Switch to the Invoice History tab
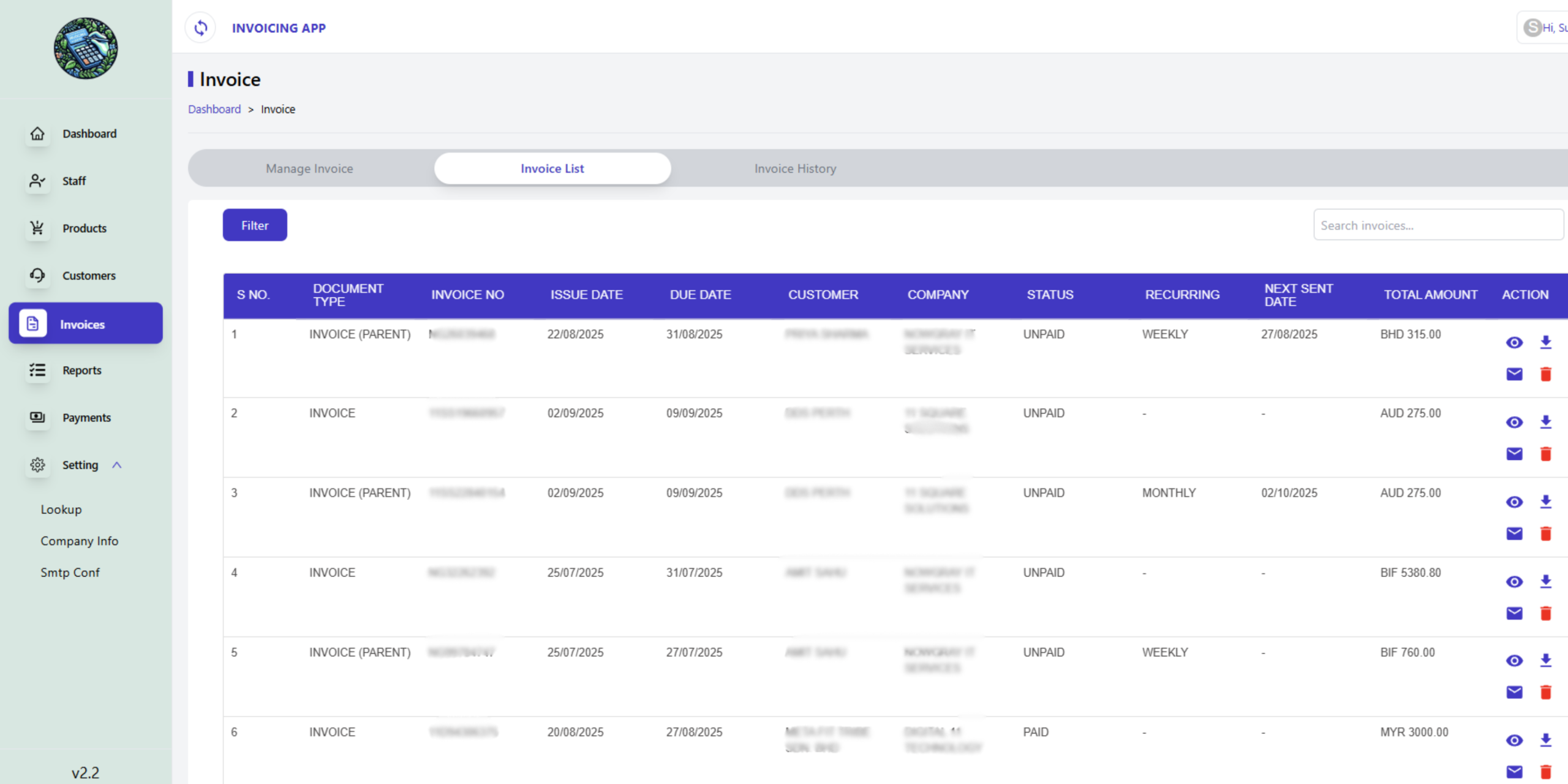This screenshot has width=1568, height=784. [795, 168]
